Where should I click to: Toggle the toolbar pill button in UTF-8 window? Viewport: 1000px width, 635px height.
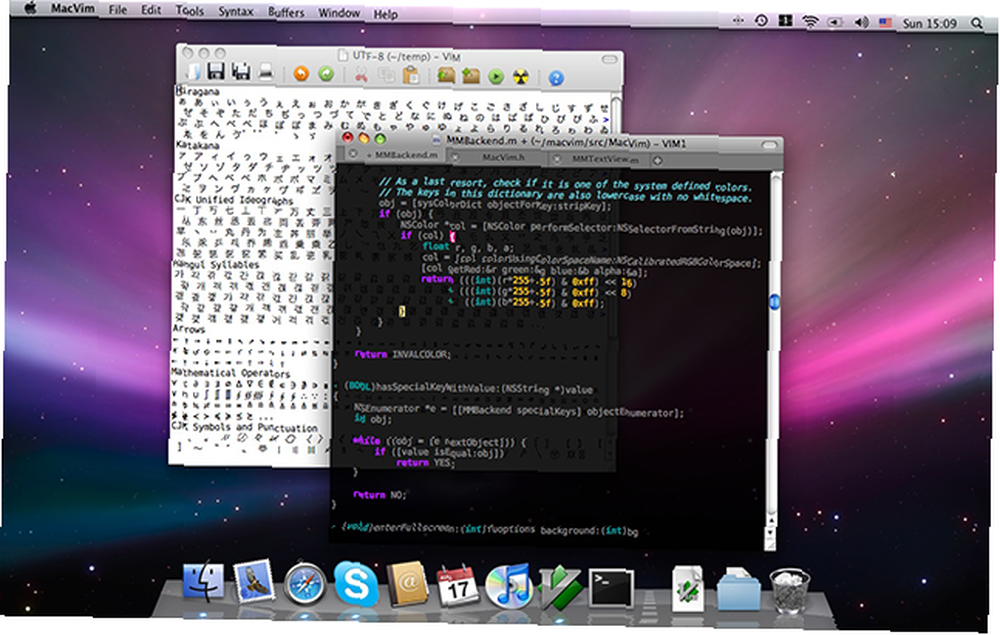pyautogui.click(x=610, y=59)
